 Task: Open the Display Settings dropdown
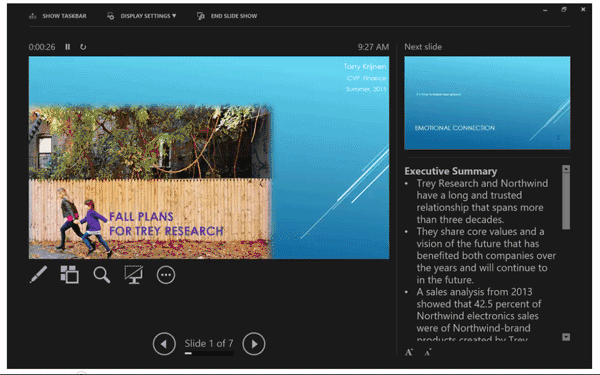[142, 16]
